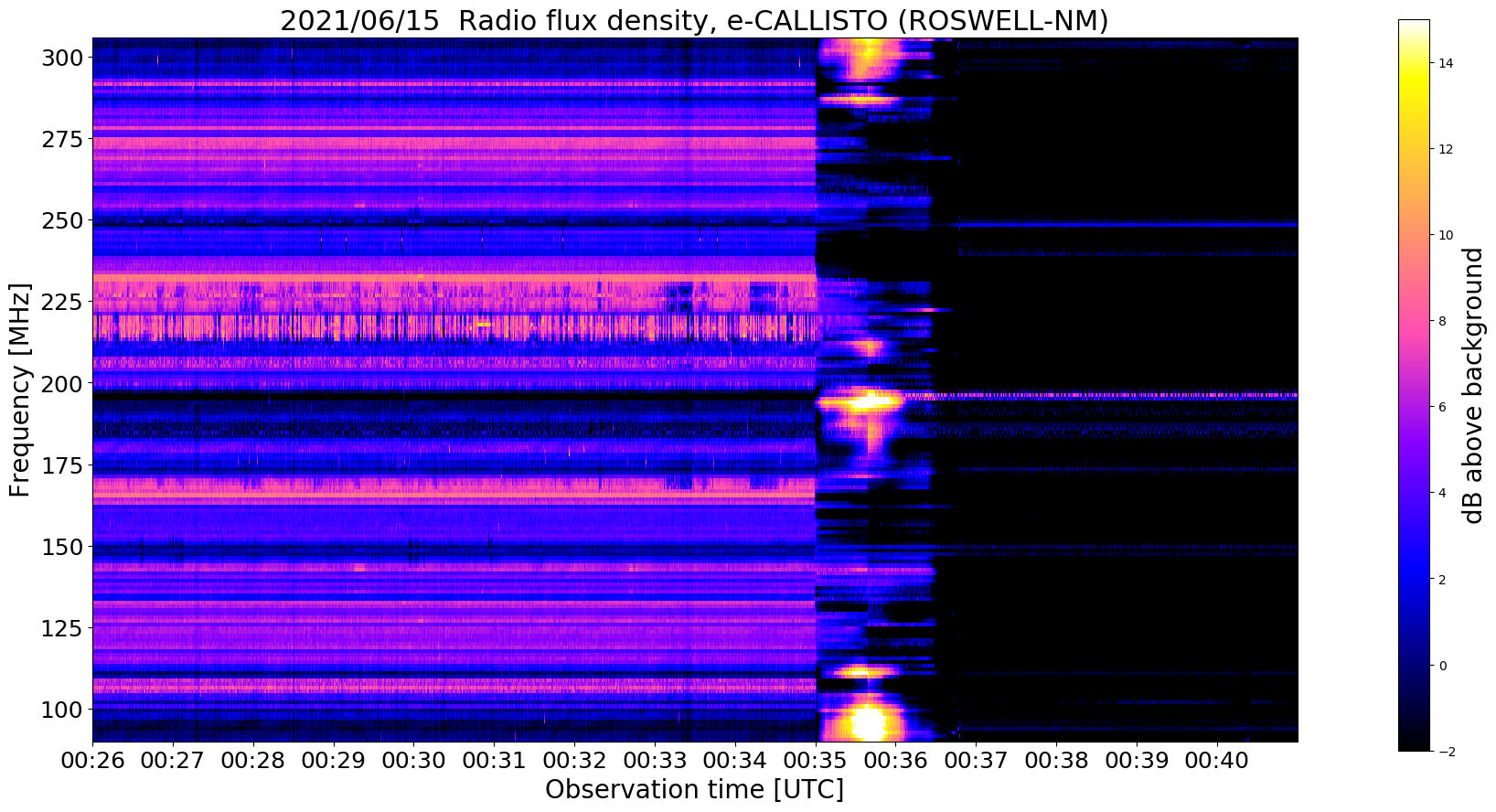Click the 125 MHz frequency tick label
1496x812 pixels.
point(62,627)
